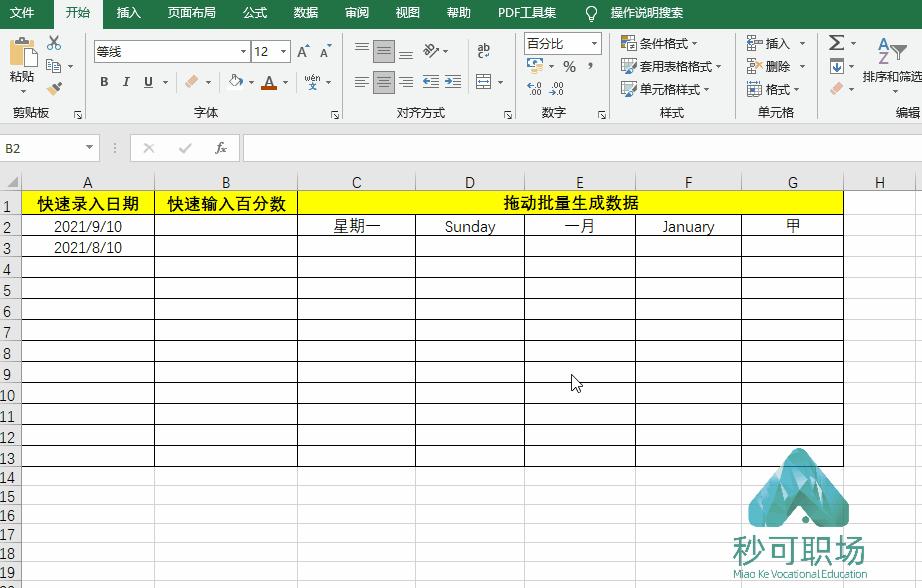922x588 pixels.
Task: Click the Increase Decimal icon
Action: 532,87
